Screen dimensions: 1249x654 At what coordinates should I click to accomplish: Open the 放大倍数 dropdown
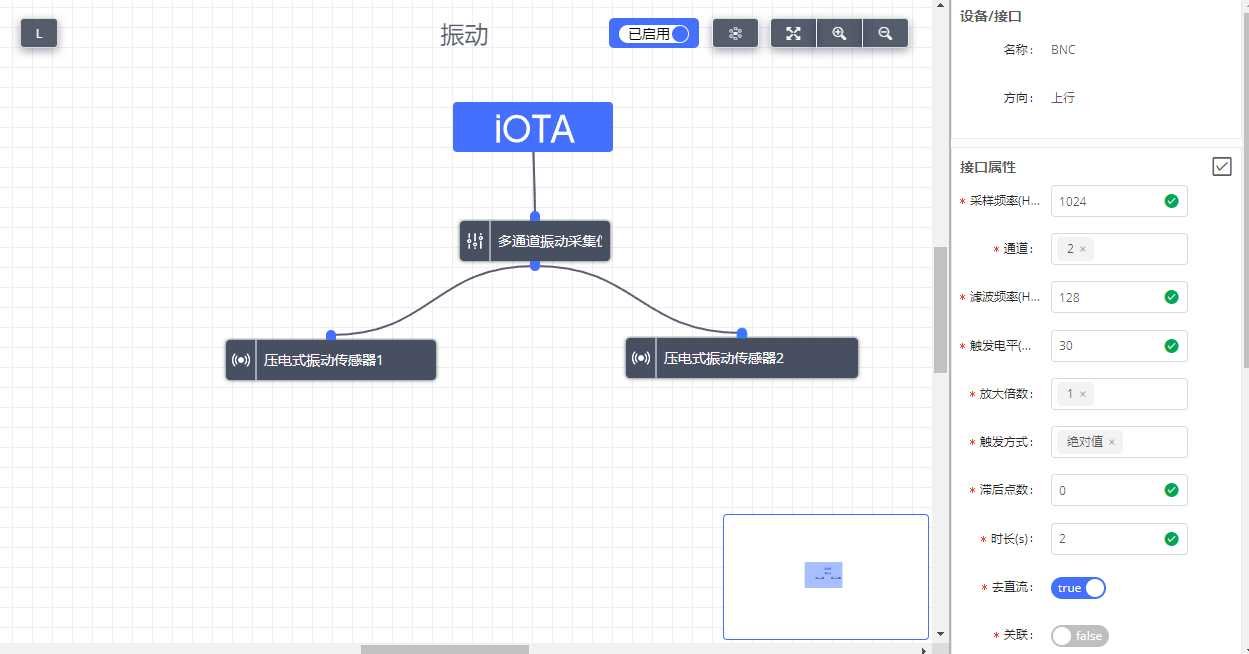point(1140,394)
